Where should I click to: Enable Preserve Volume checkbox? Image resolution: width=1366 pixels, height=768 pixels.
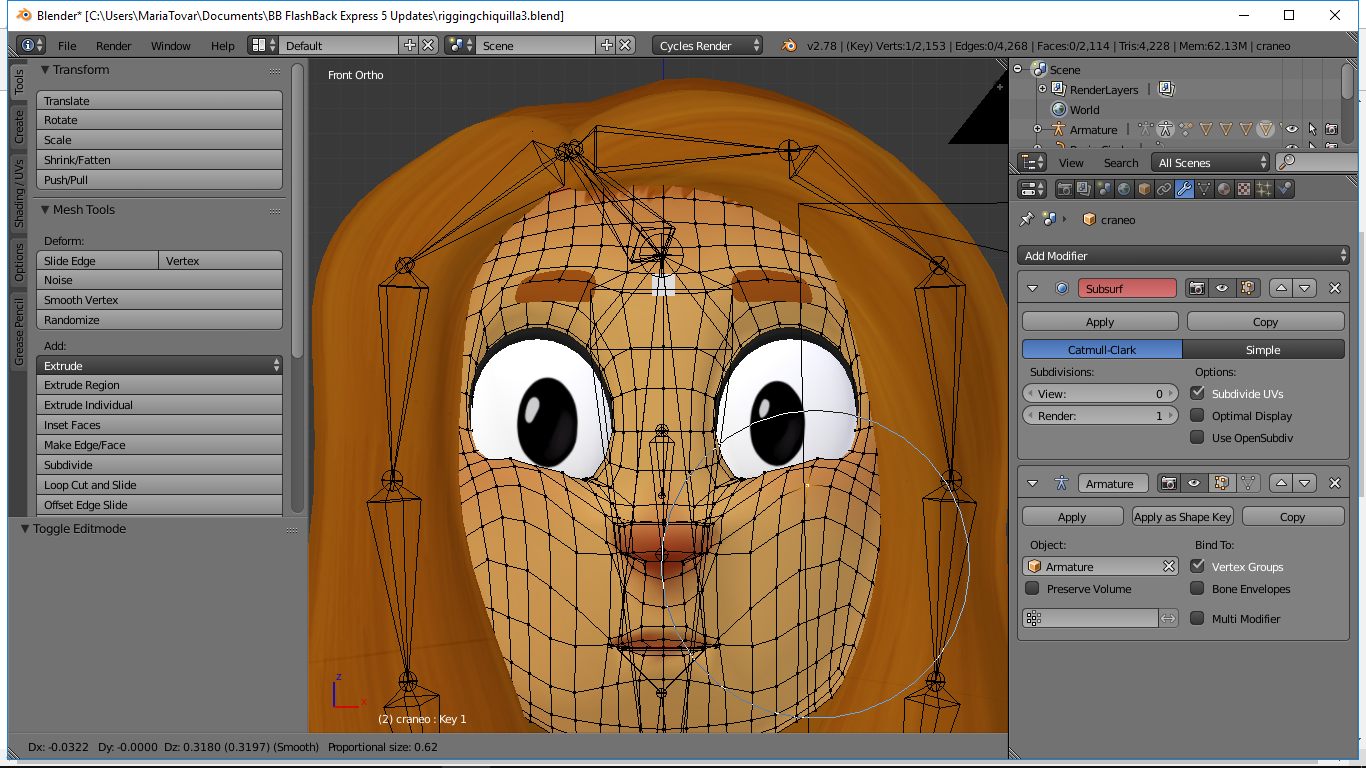(1032, 589)
